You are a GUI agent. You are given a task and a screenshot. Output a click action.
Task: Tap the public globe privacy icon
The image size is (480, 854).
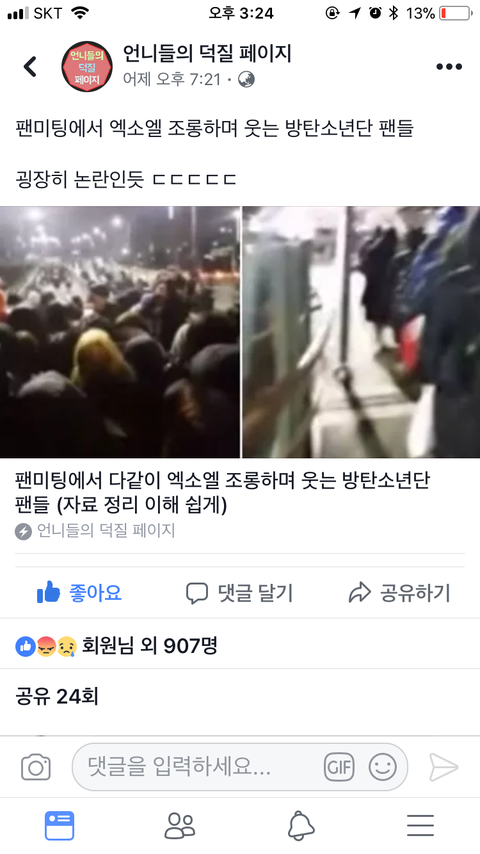246,80
